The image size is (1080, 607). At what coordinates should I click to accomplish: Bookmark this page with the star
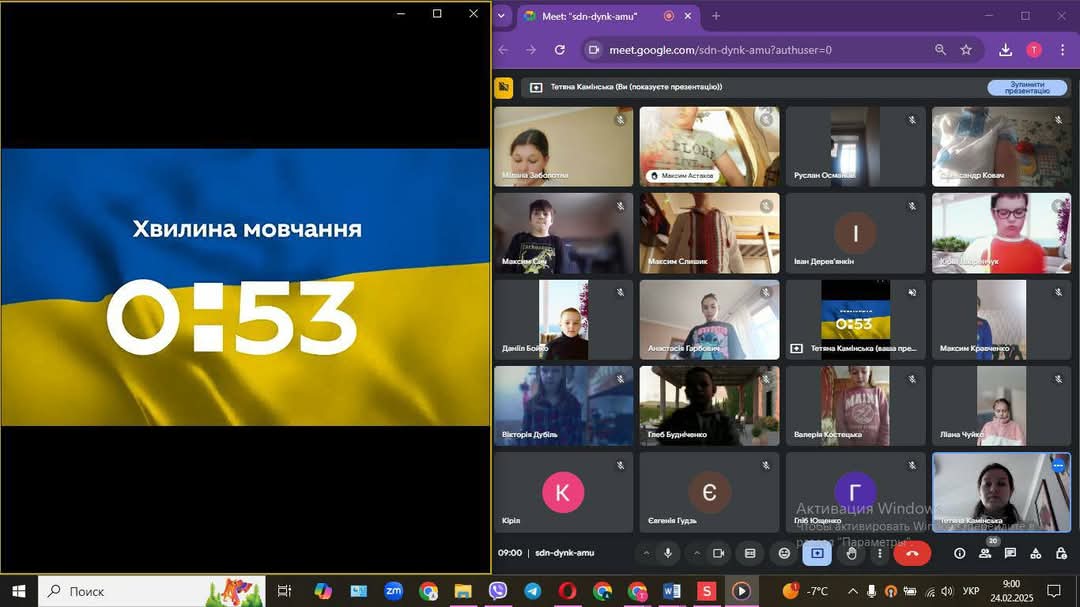pos(966,50)
